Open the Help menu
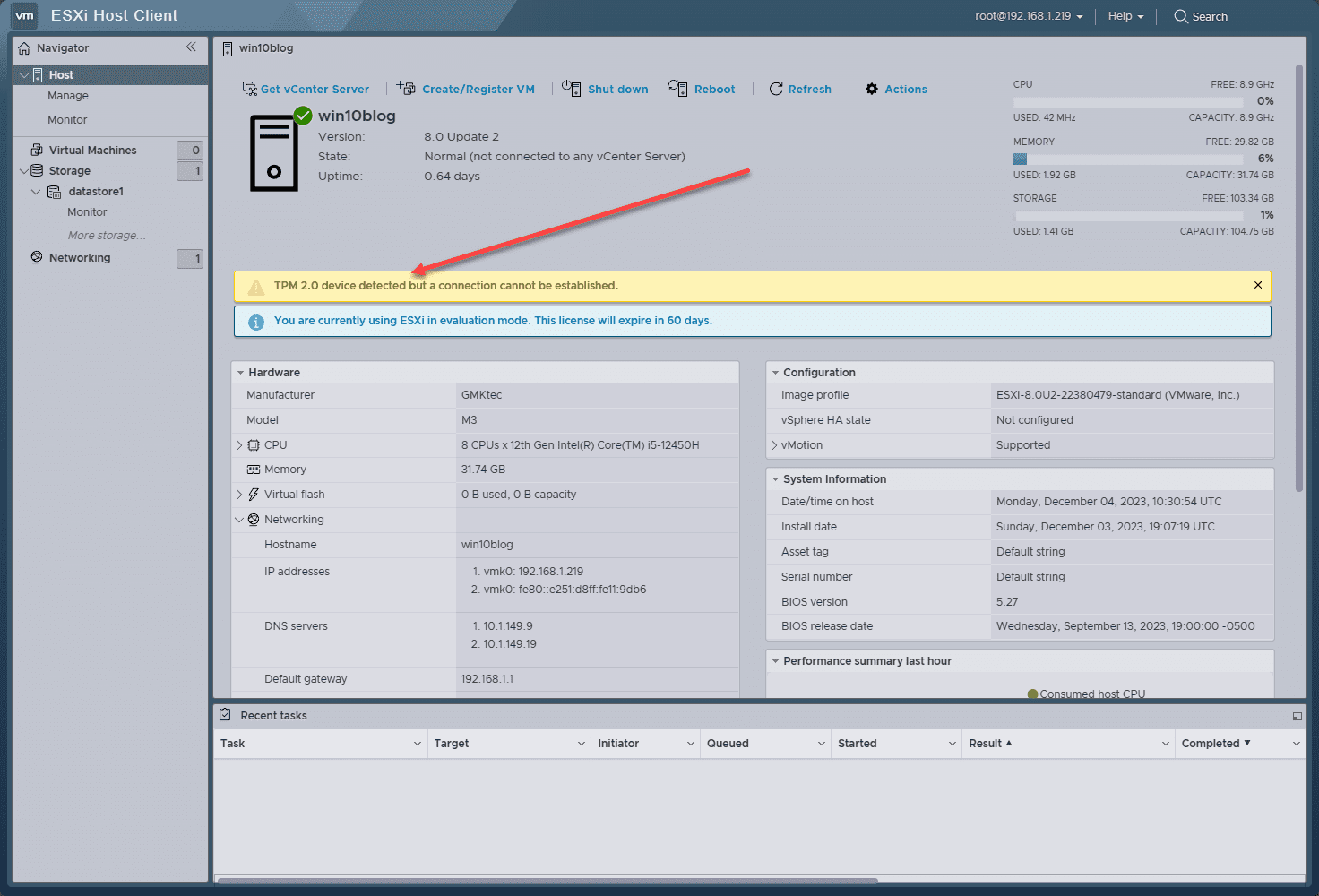The height and width of the screenshot is (896, 1319). point(1125,16)
